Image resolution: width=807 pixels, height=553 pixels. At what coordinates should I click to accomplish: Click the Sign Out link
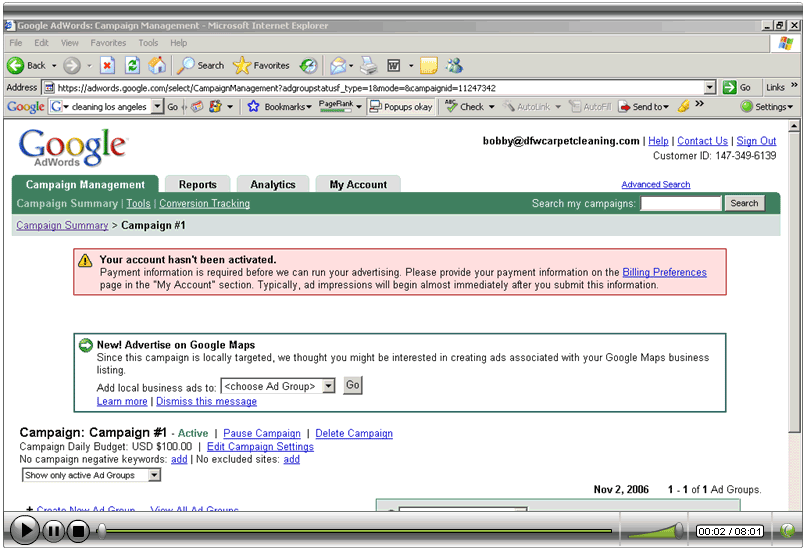click(756, 141)
